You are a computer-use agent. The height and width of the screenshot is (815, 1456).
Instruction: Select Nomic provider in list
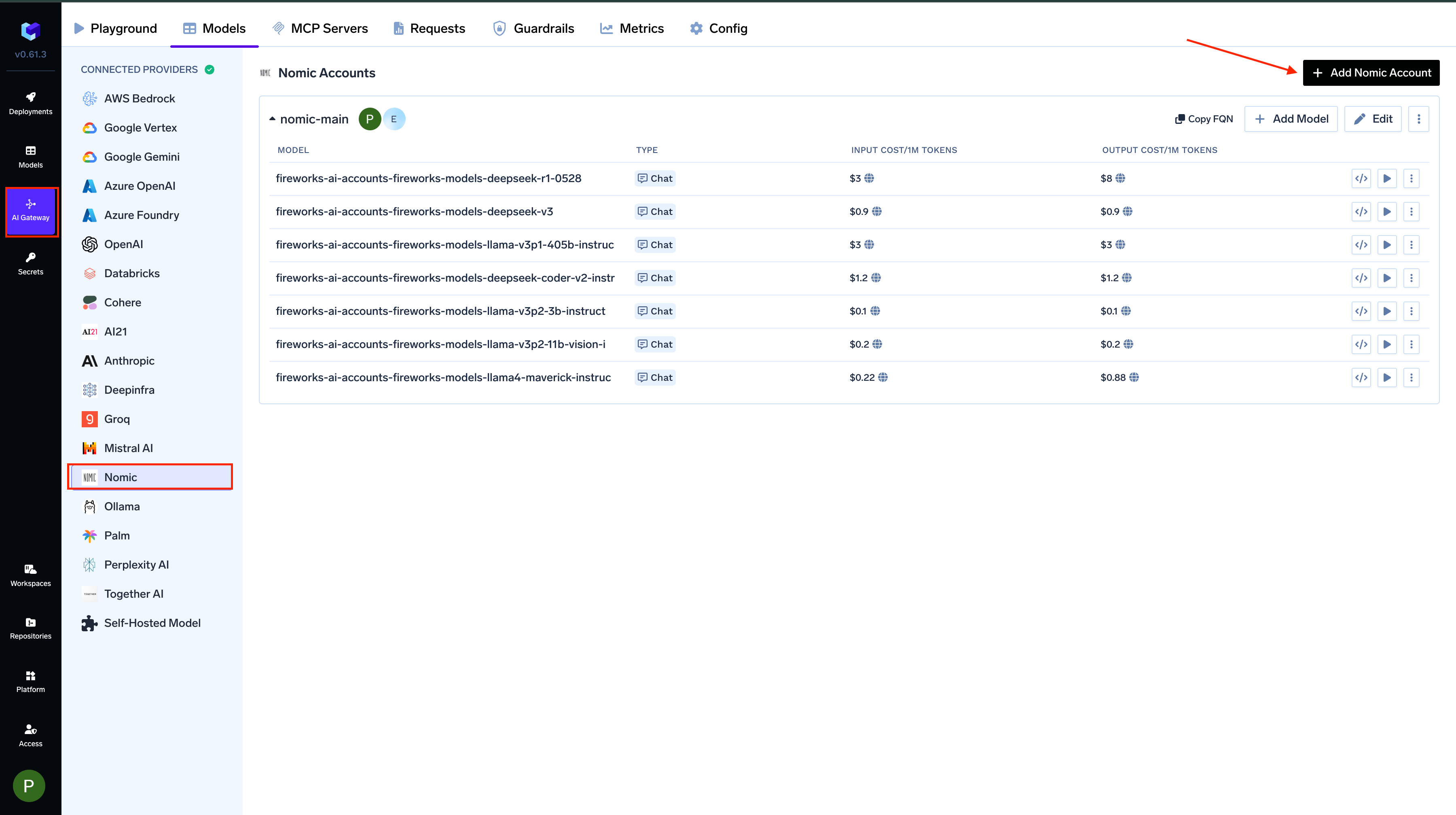150,478
